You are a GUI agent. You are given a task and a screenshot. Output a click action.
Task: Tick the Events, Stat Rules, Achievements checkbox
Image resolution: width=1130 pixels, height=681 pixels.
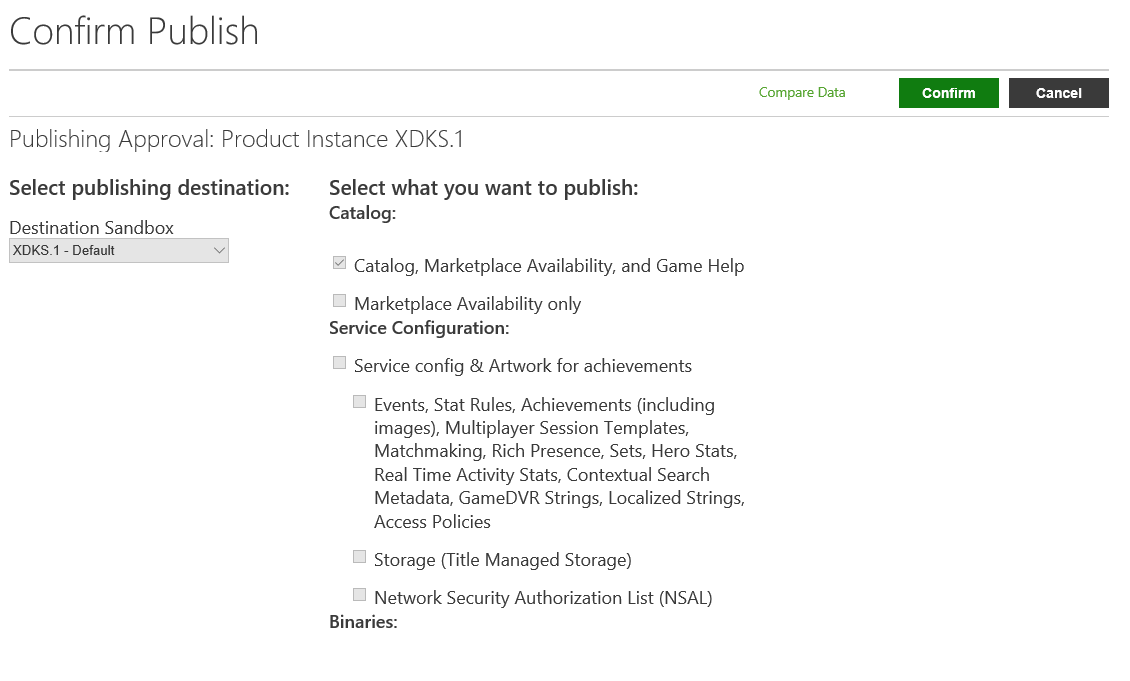[x=360, y=401]
